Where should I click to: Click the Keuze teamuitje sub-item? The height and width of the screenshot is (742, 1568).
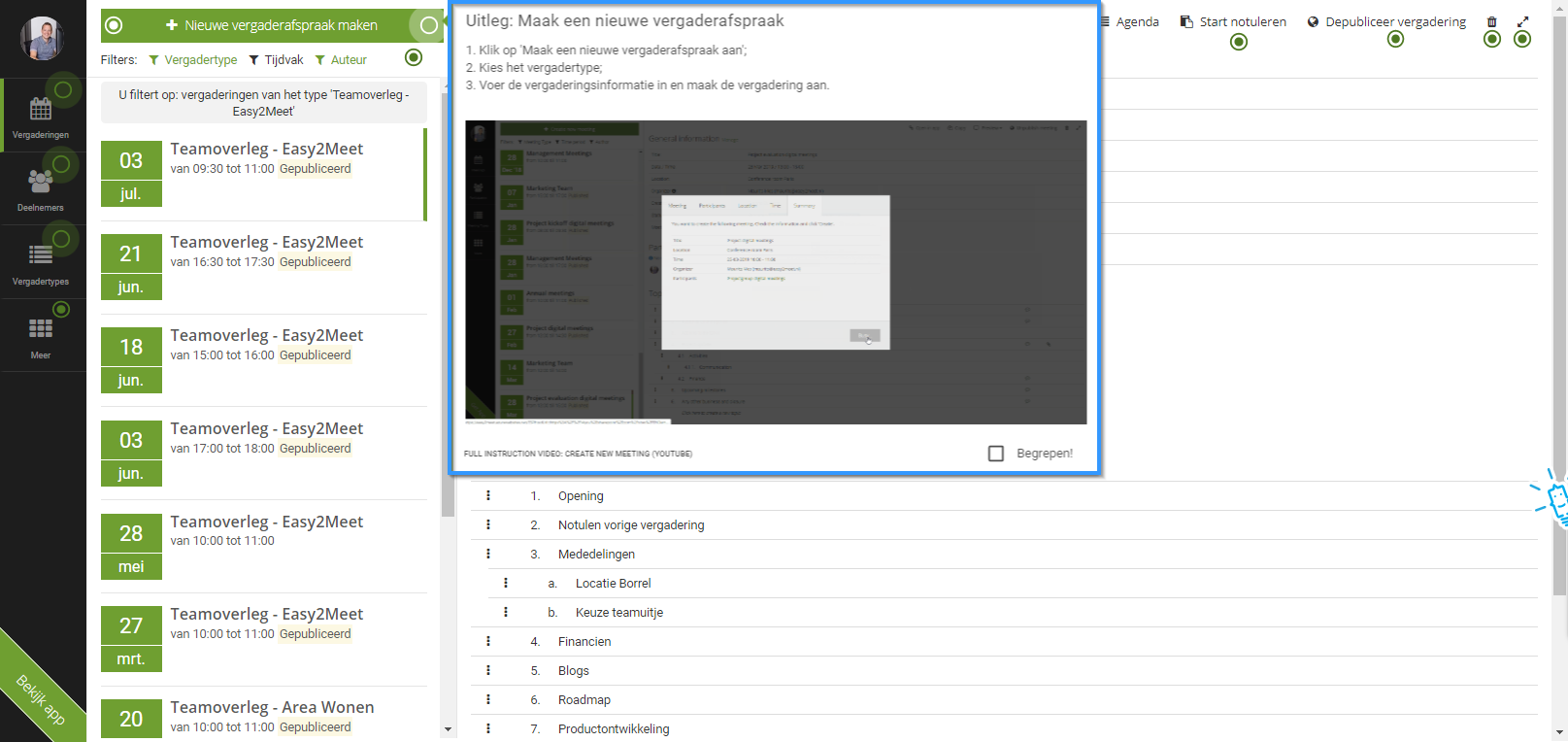pos(619,613)
